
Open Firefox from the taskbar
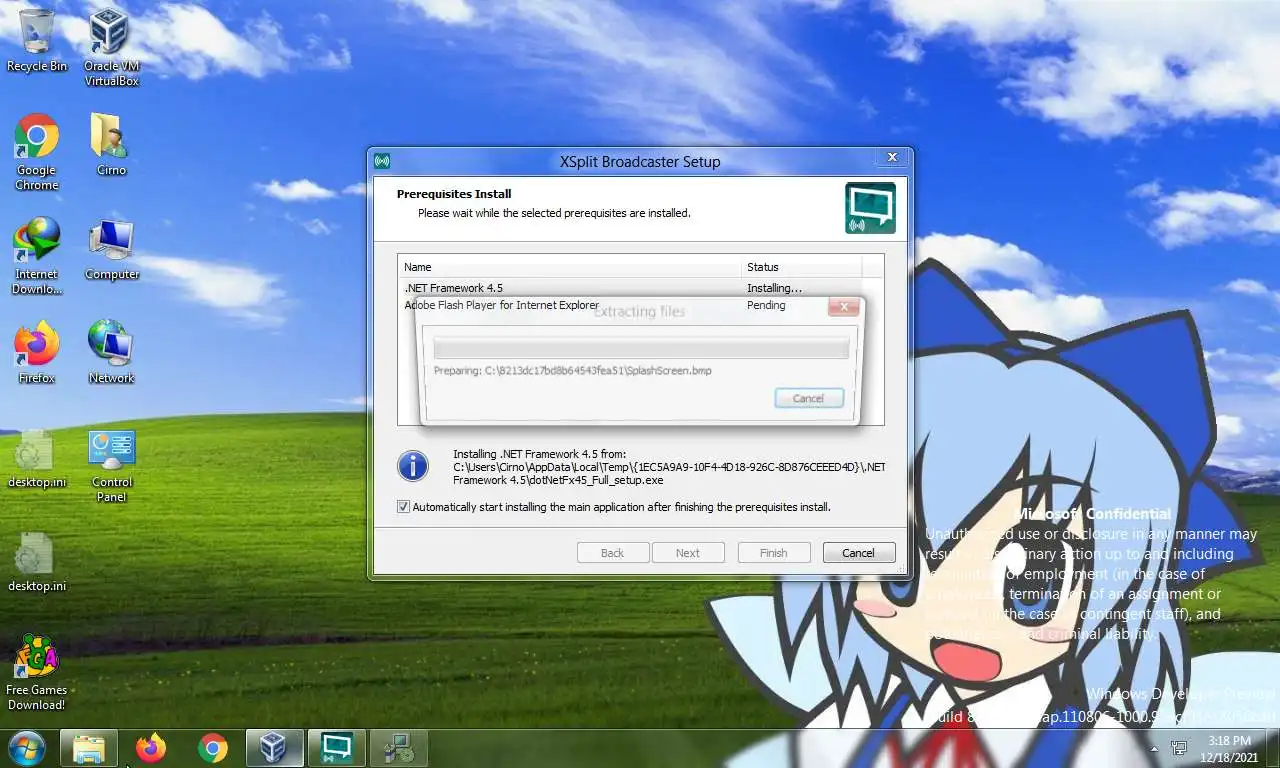pos(151,747)
